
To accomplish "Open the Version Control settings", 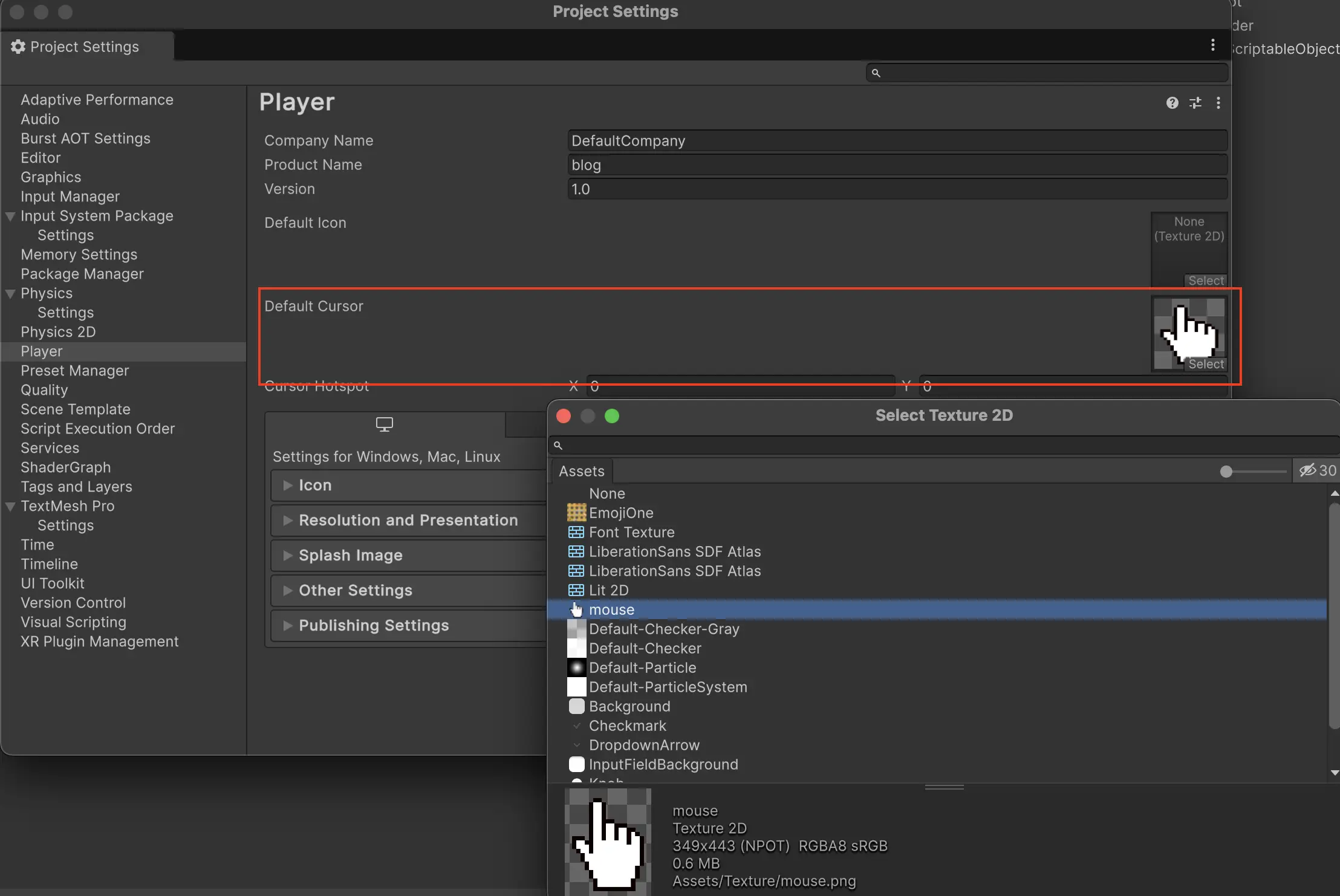I will coord(73,603).
